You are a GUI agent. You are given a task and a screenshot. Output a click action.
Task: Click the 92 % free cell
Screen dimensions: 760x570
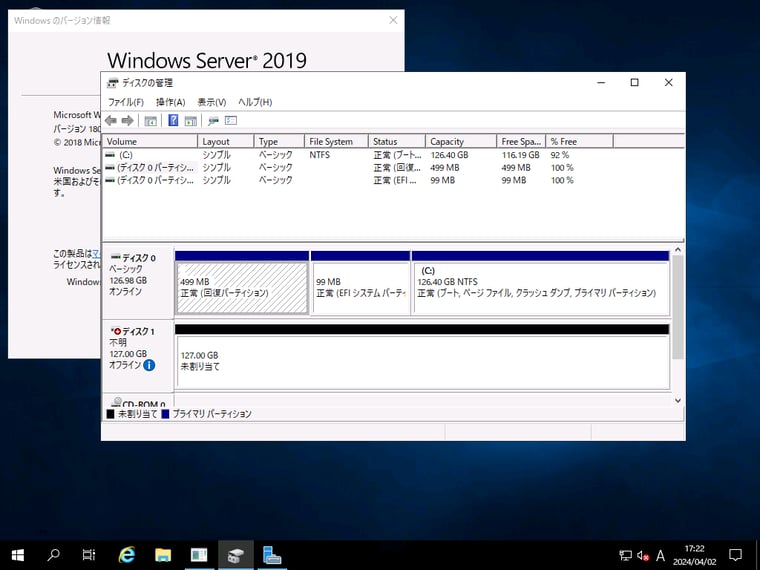pyautogui.click(x=560, y=155)
